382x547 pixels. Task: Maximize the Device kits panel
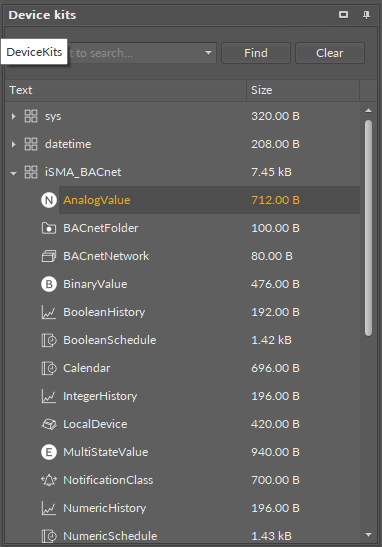(344, 15)
